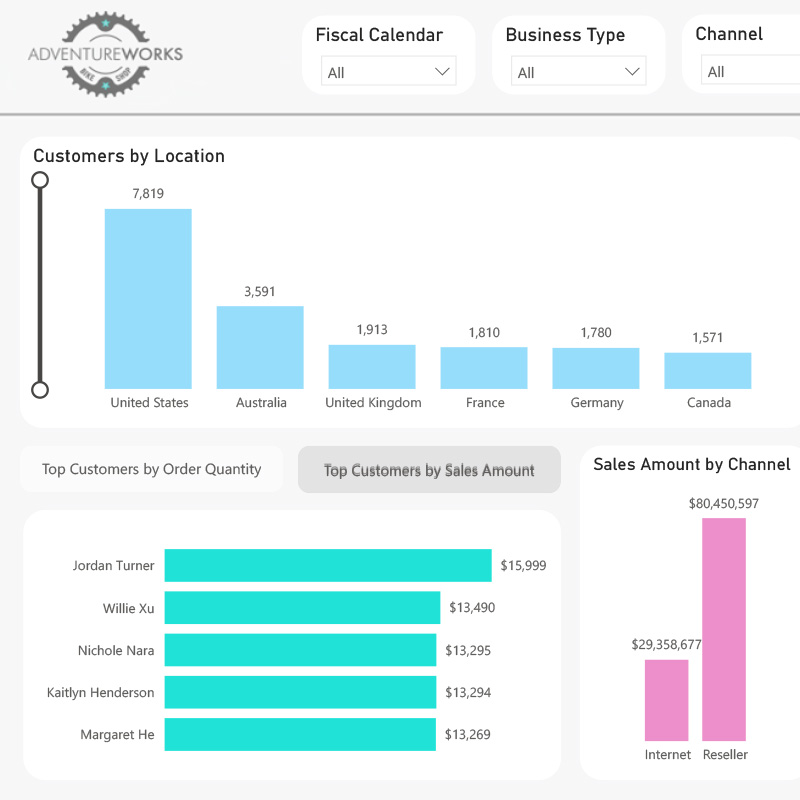The width and height of the screenshot is (800, 800).
Task: Select the Reseller channel bar
Action: (x=724, y=628)
